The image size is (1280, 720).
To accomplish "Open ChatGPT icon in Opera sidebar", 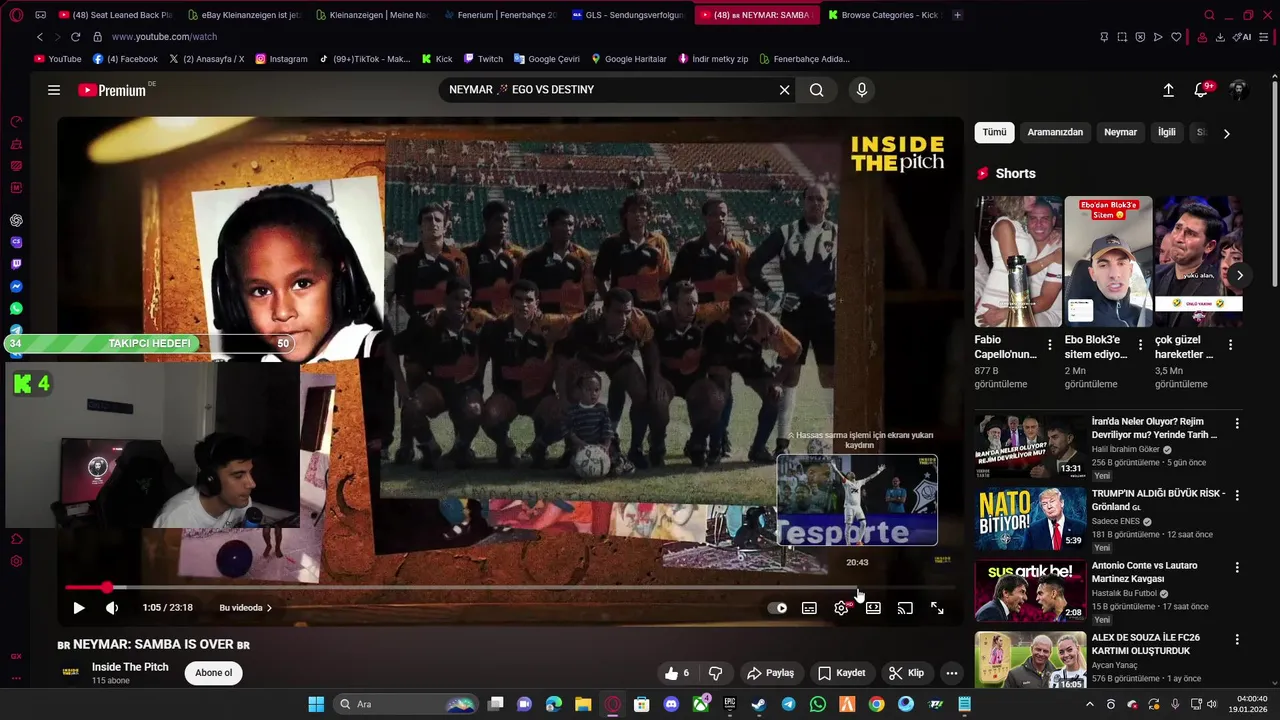I will pos(16,220).
